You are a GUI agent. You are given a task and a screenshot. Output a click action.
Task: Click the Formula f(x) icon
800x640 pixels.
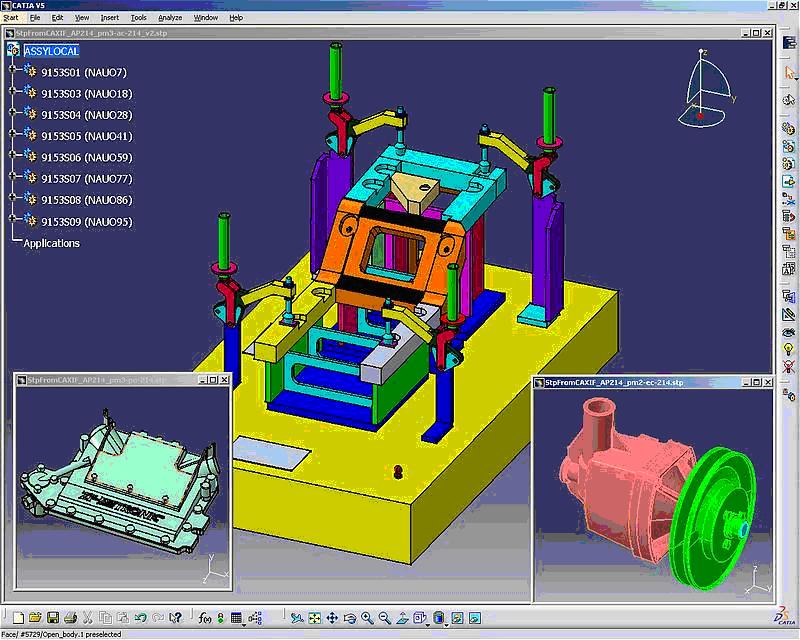click(x=204, y=618)
